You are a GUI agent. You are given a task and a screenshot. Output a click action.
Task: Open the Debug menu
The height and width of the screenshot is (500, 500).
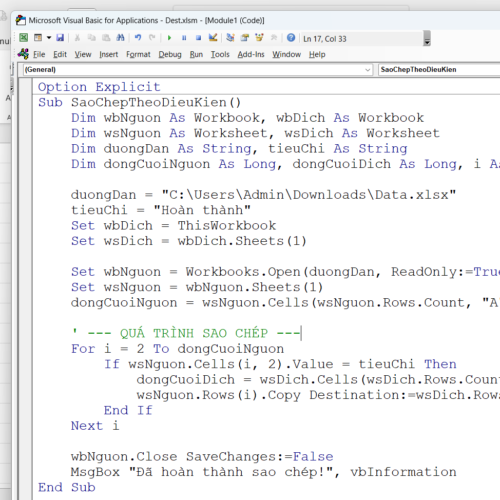point(170,54)
